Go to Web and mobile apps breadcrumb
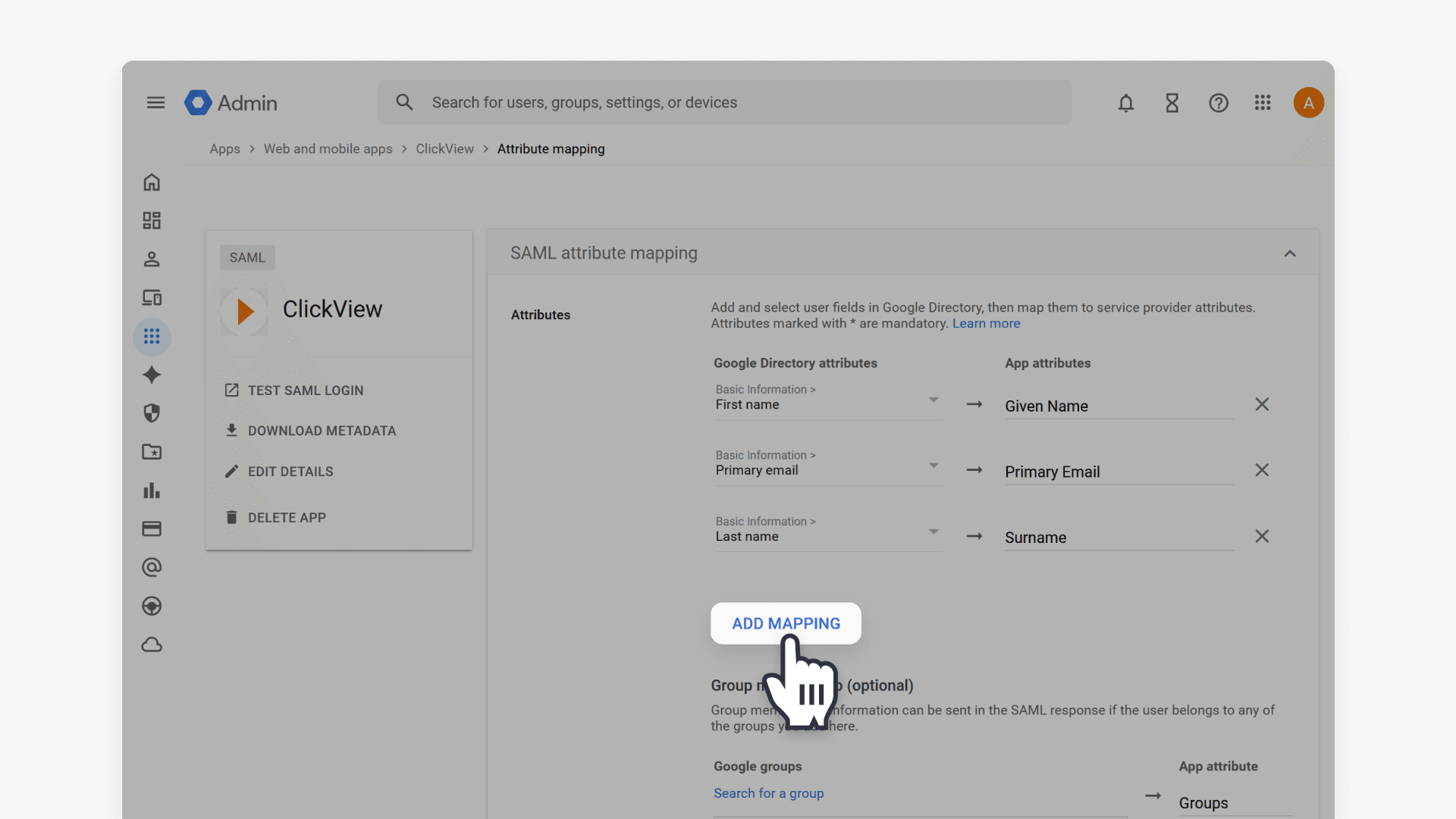 (x=328, y=149)
